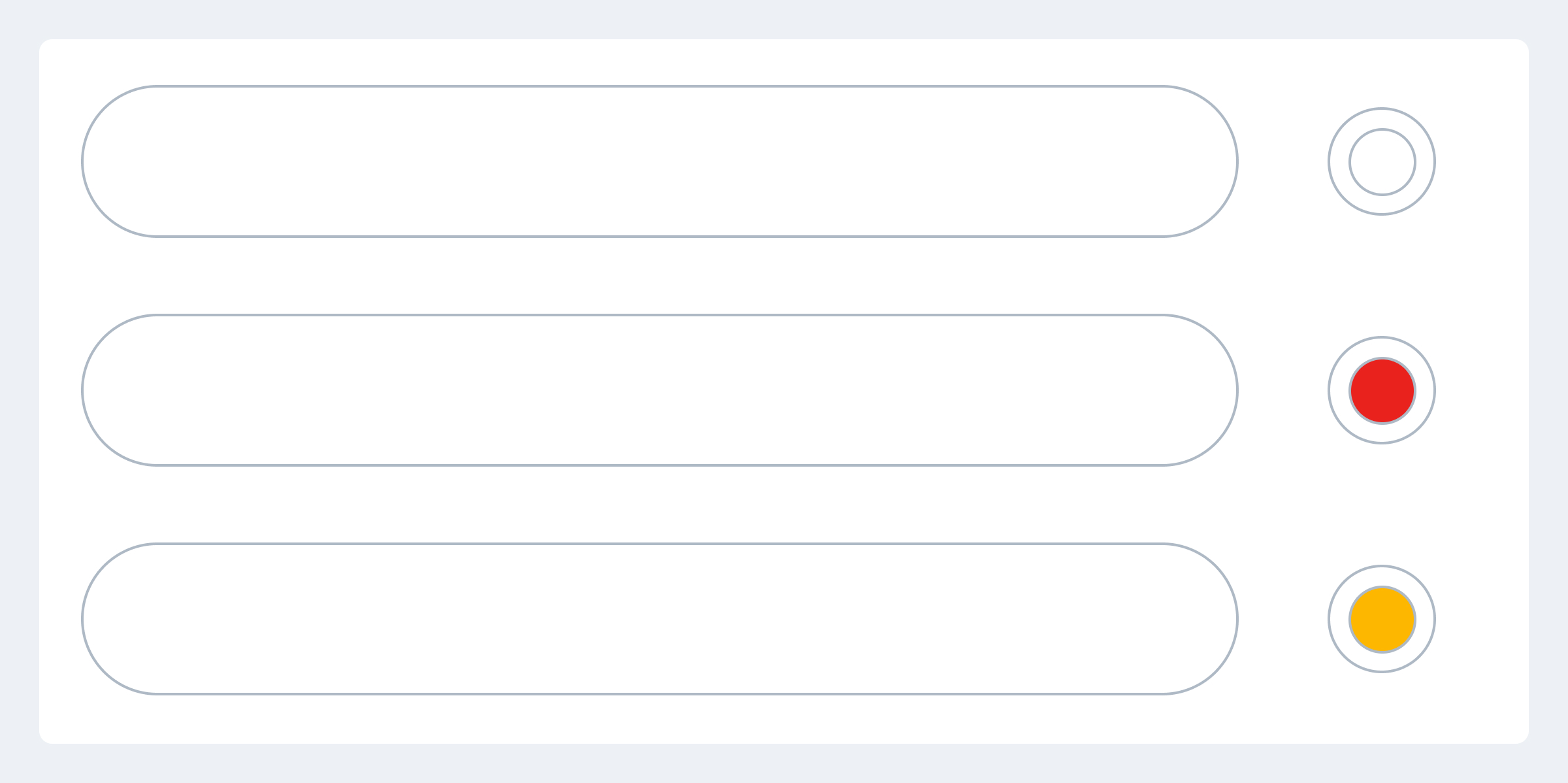The image size is (1568, 783).
Task: Pick the yellow color circle on the right
Action: 1382,619
